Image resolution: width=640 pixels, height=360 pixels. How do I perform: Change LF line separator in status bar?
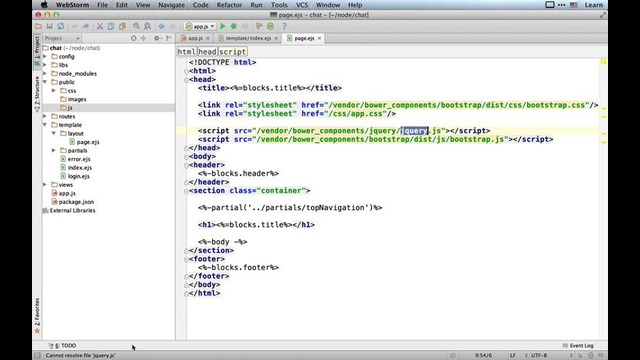[513, 356]
